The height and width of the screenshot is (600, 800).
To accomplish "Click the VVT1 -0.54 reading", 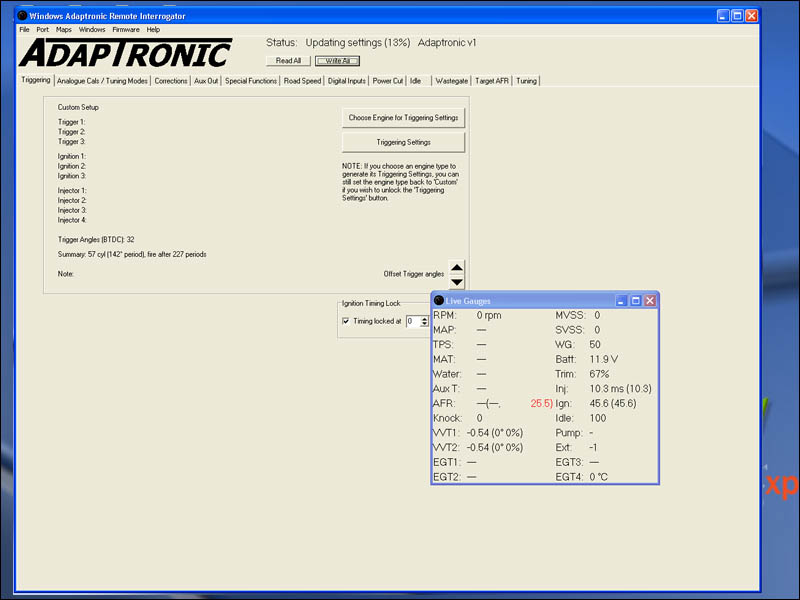I will coord(478,433).
